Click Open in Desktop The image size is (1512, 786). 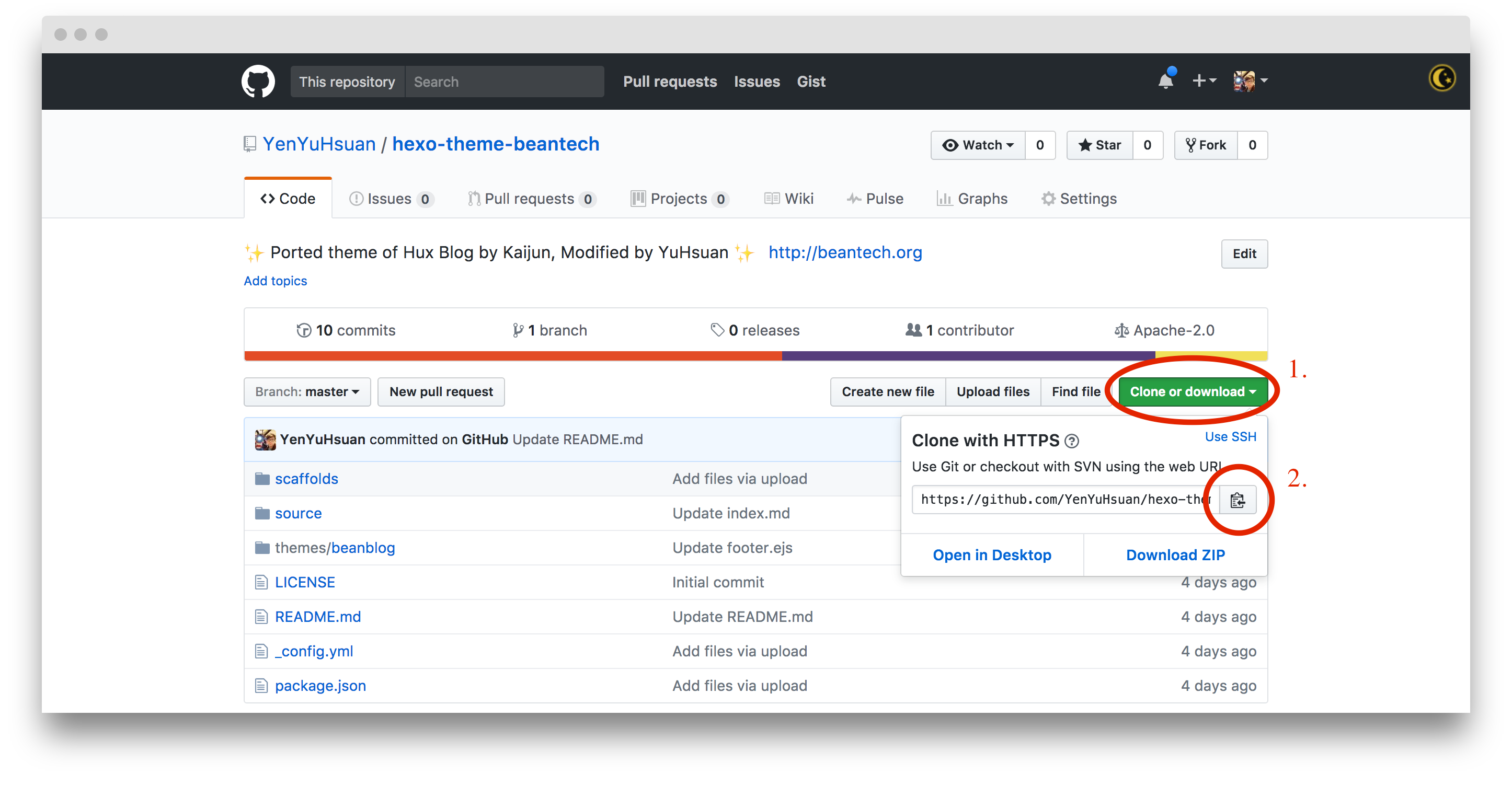coord(992,555)
